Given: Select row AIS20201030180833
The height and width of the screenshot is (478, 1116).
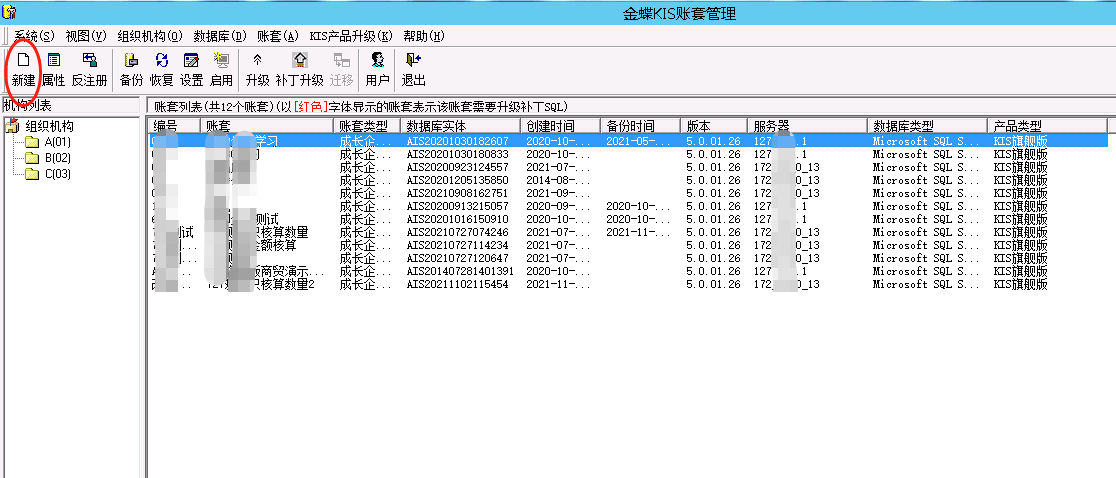Looking at the screenshot, I should coord(627,154).
